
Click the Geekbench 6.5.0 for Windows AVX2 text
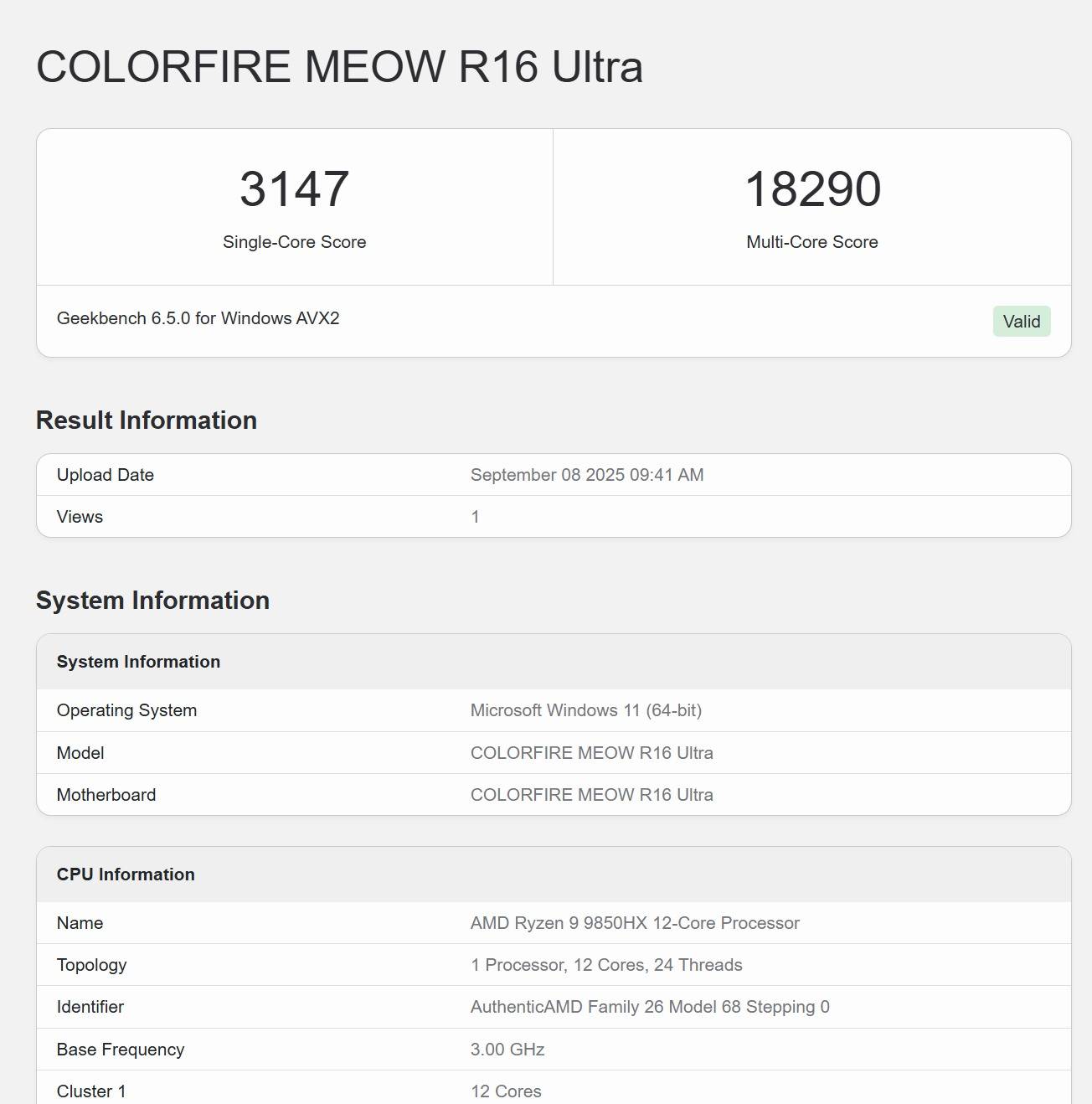[x=198, y=318]
